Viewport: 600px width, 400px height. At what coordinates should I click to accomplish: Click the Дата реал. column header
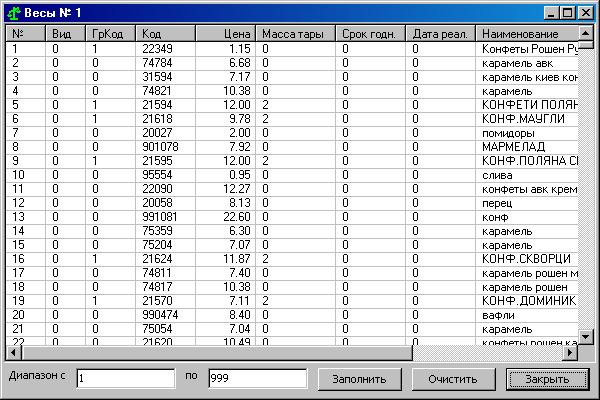pos(442,34)
